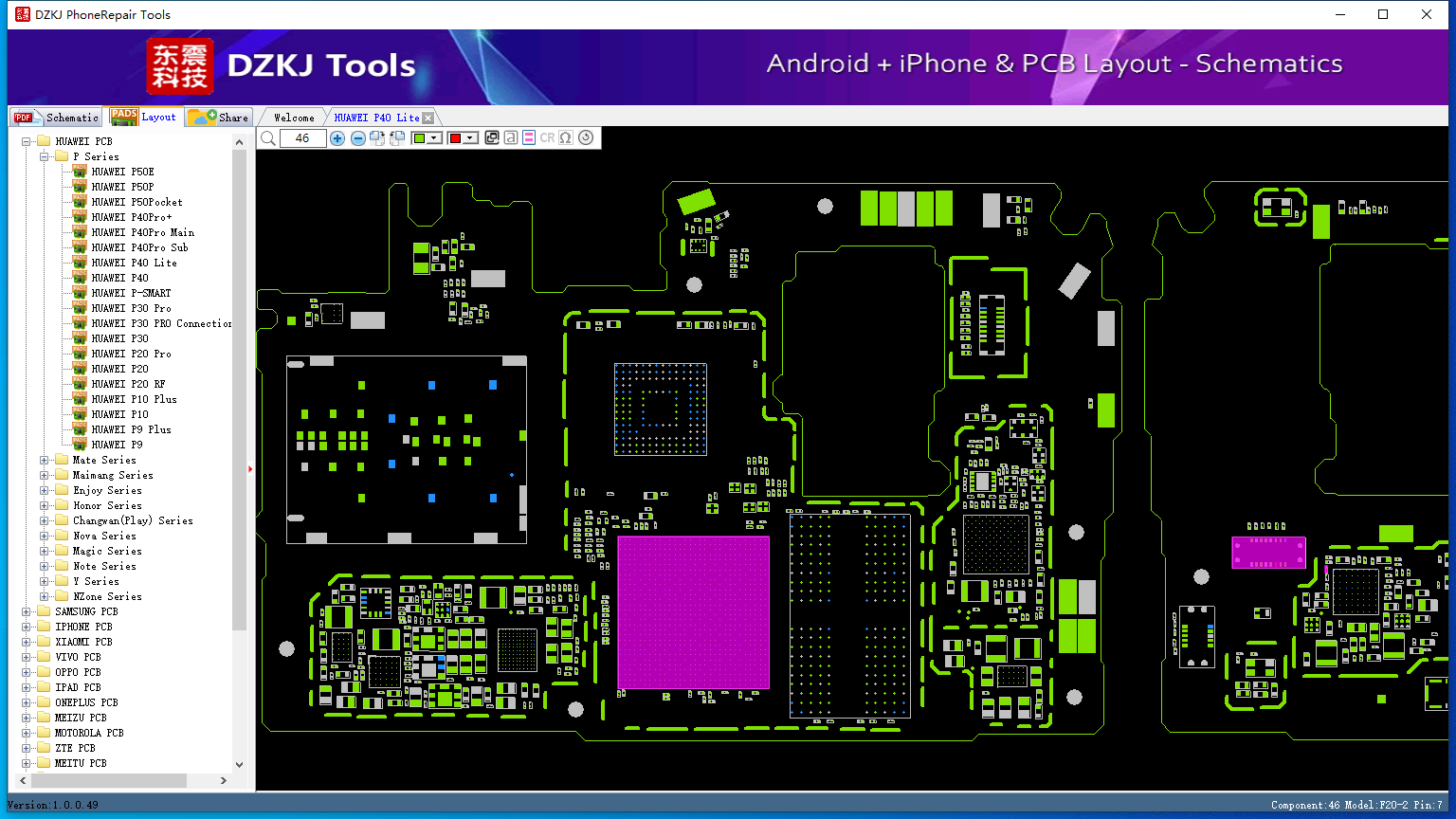Select HUAWEI P30 PRO Connection entry
The width and height of the screenshot is (1456, 819).
point(161,323)
